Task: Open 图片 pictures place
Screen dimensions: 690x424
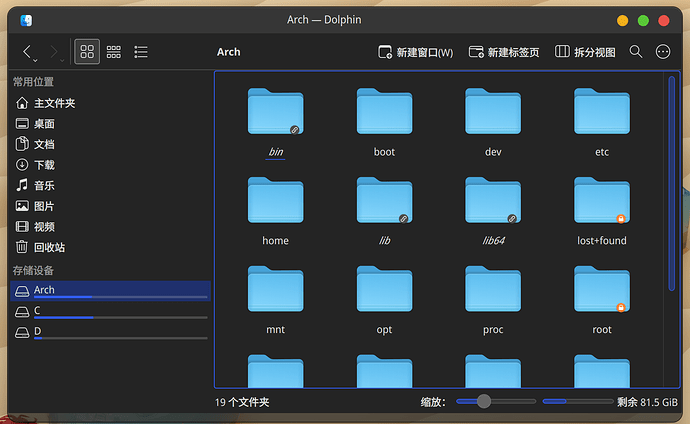Action: click(110, 206)
